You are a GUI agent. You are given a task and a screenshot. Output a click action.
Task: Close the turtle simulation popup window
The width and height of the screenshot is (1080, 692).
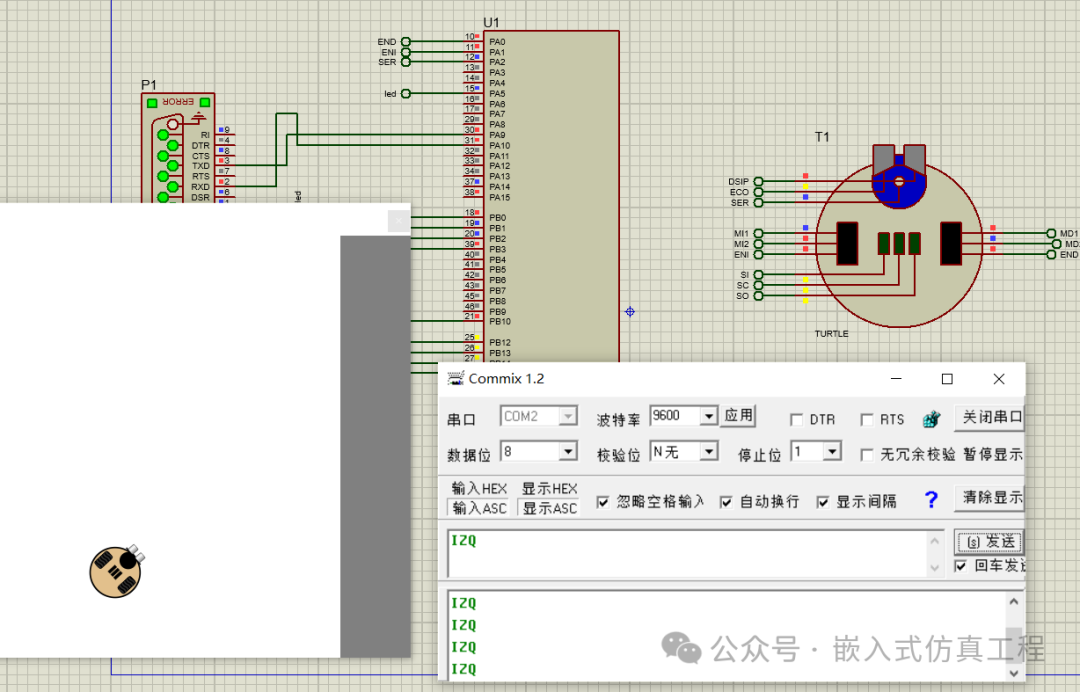[x=399, y=220]
